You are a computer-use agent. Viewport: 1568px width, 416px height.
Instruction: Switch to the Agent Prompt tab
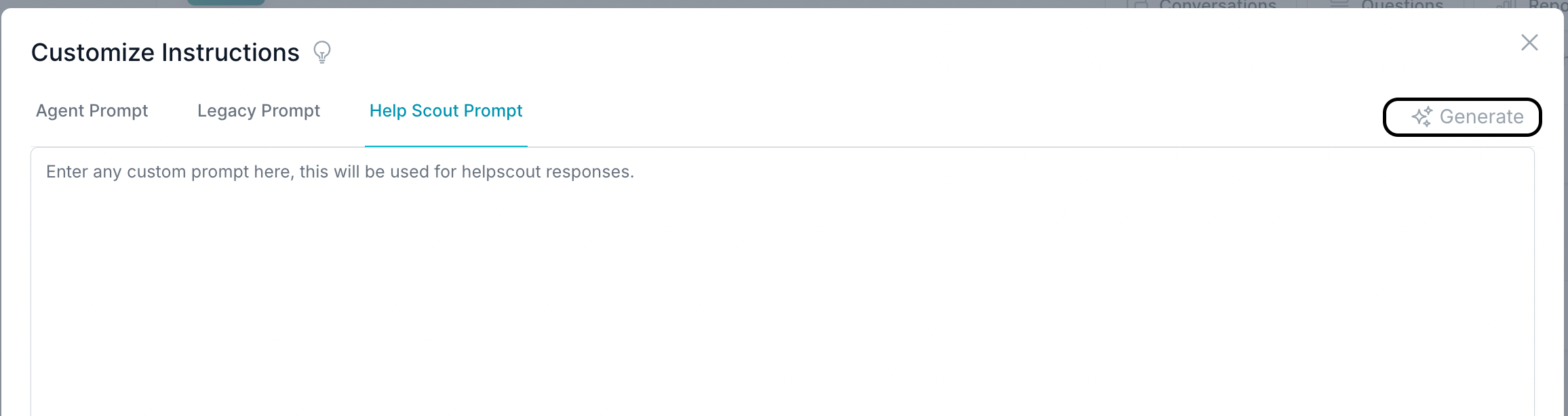point(92,111)
